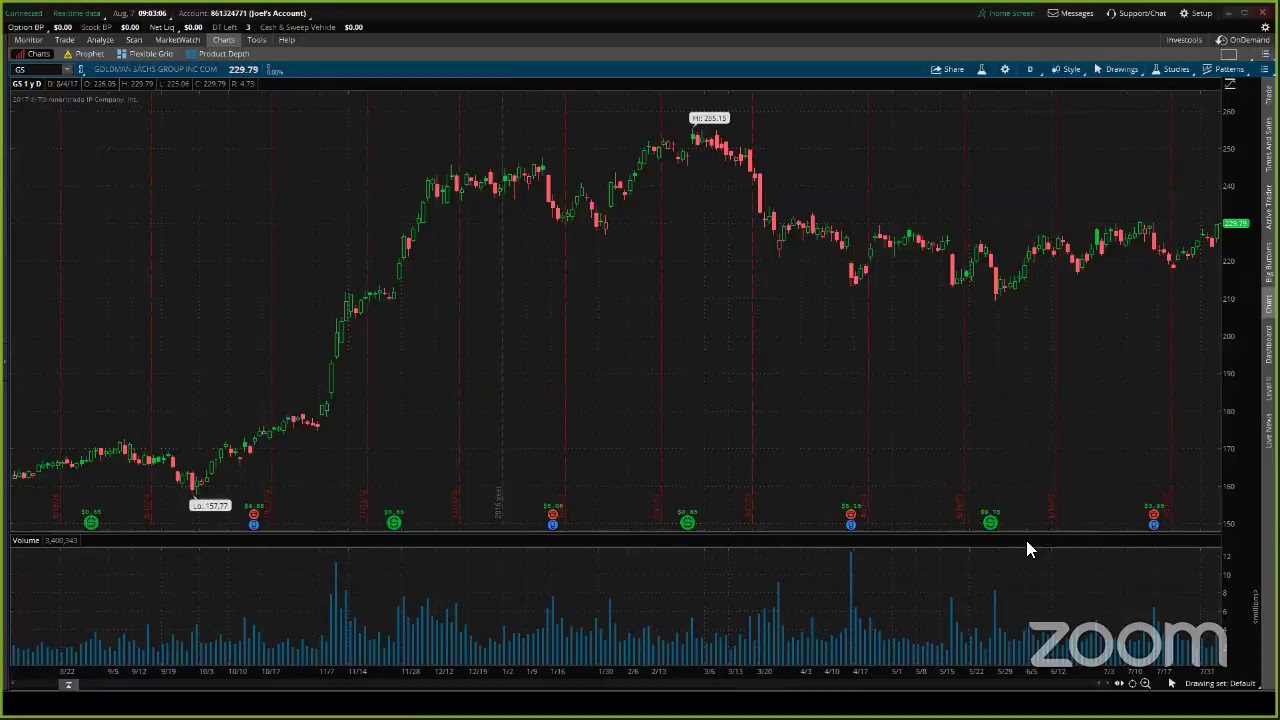Switch to the Analyze tab
Viewport: 1280px width, 720px height.
coord(100,40)
